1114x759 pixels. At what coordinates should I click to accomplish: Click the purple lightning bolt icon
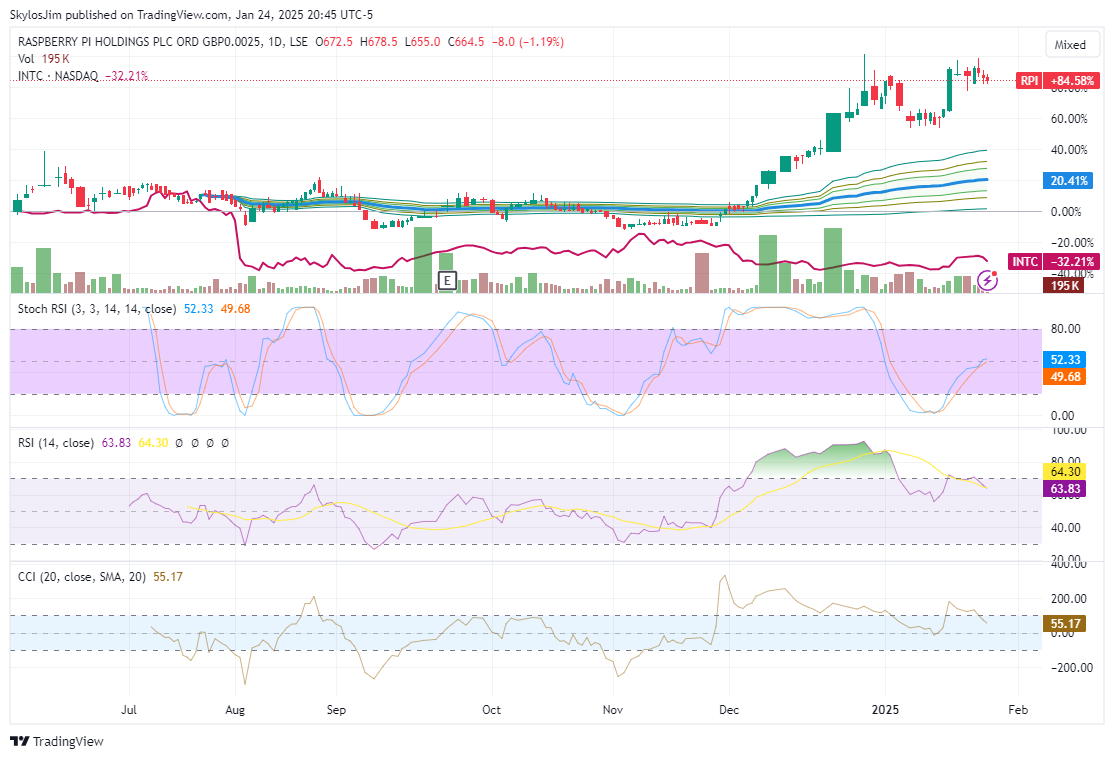(x=988, y=281)
